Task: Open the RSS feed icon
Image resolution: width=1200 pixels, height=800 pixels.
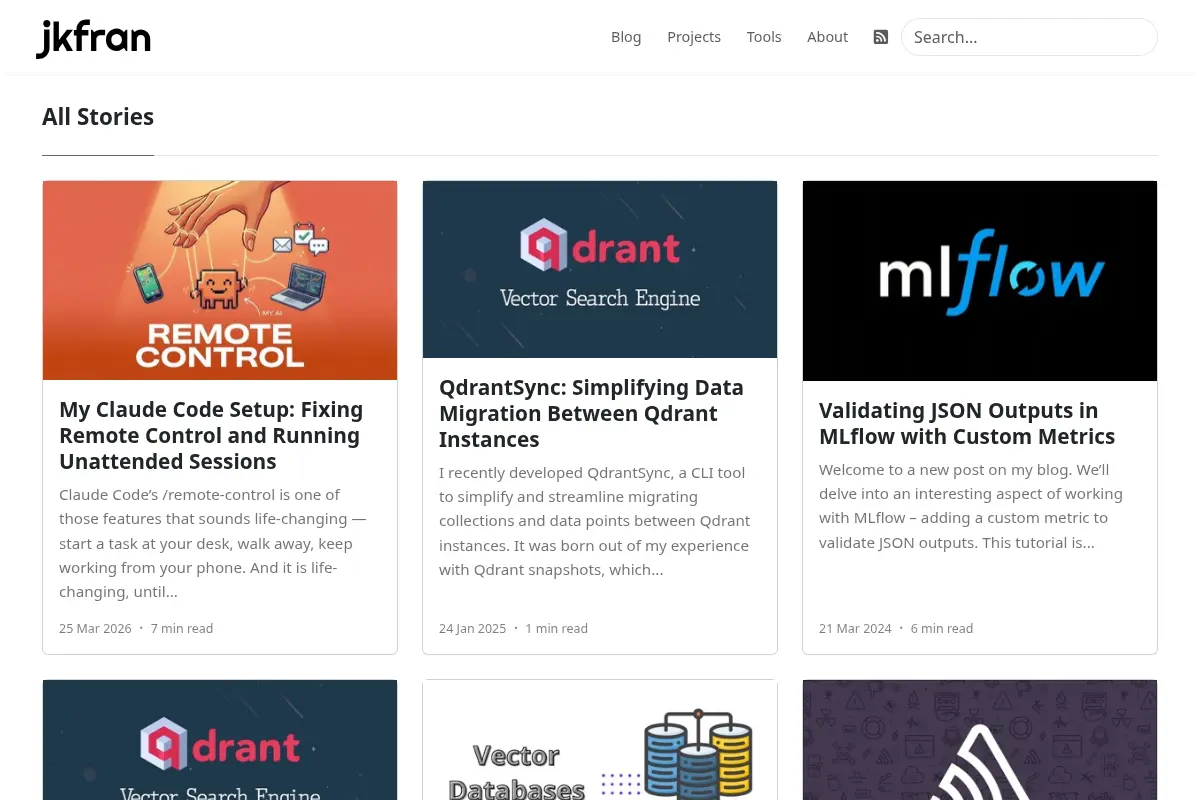Action: (881, 37)
